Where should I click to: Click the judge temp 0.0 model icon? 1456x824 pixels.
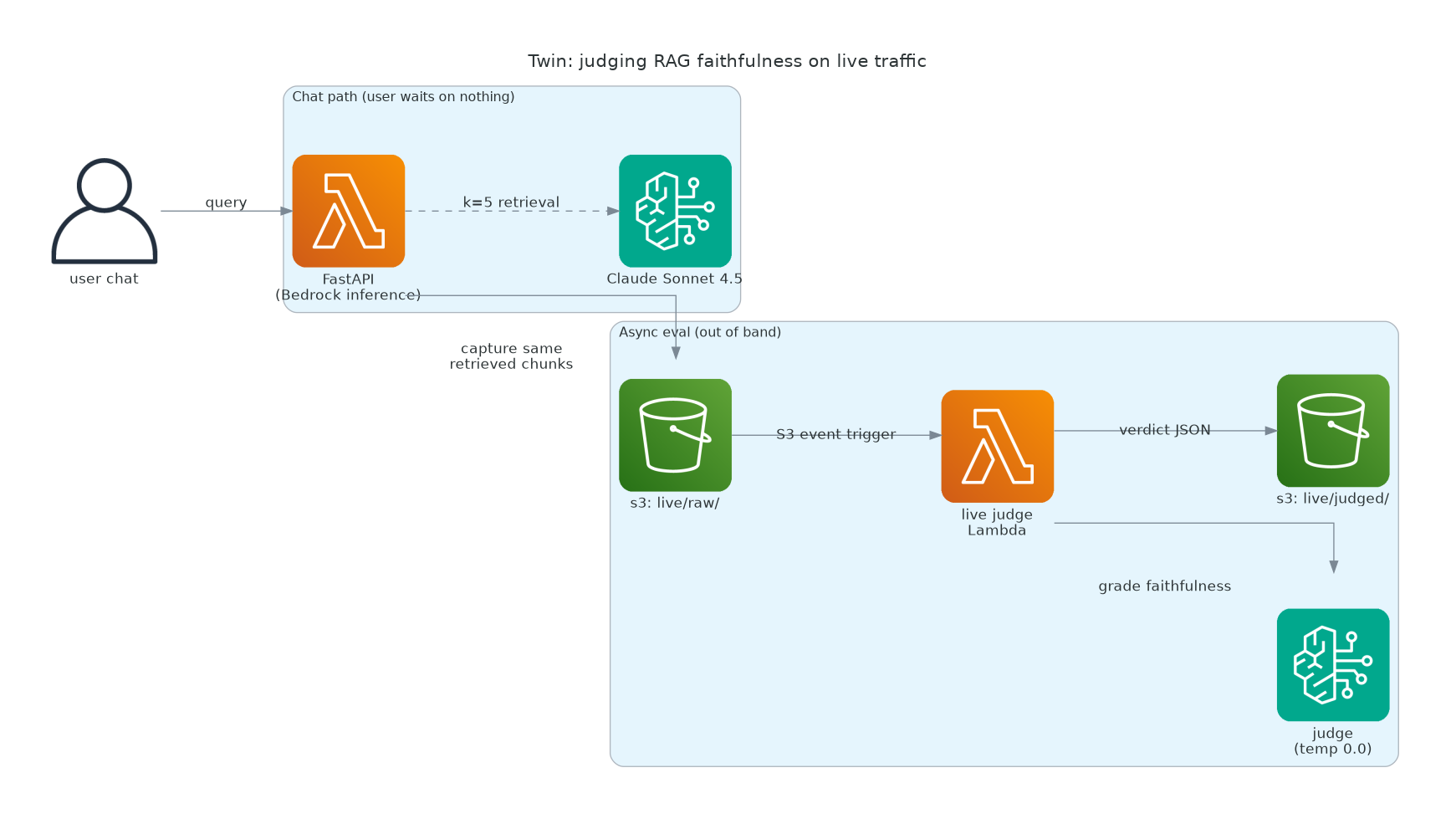(x=1333, y=665)
